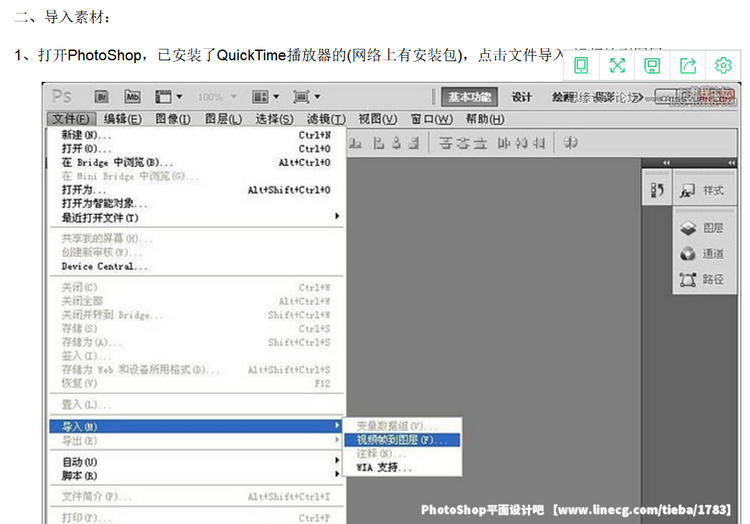Open the 帮助(H) menu
750x524 pixels.
tap(485, 119)
